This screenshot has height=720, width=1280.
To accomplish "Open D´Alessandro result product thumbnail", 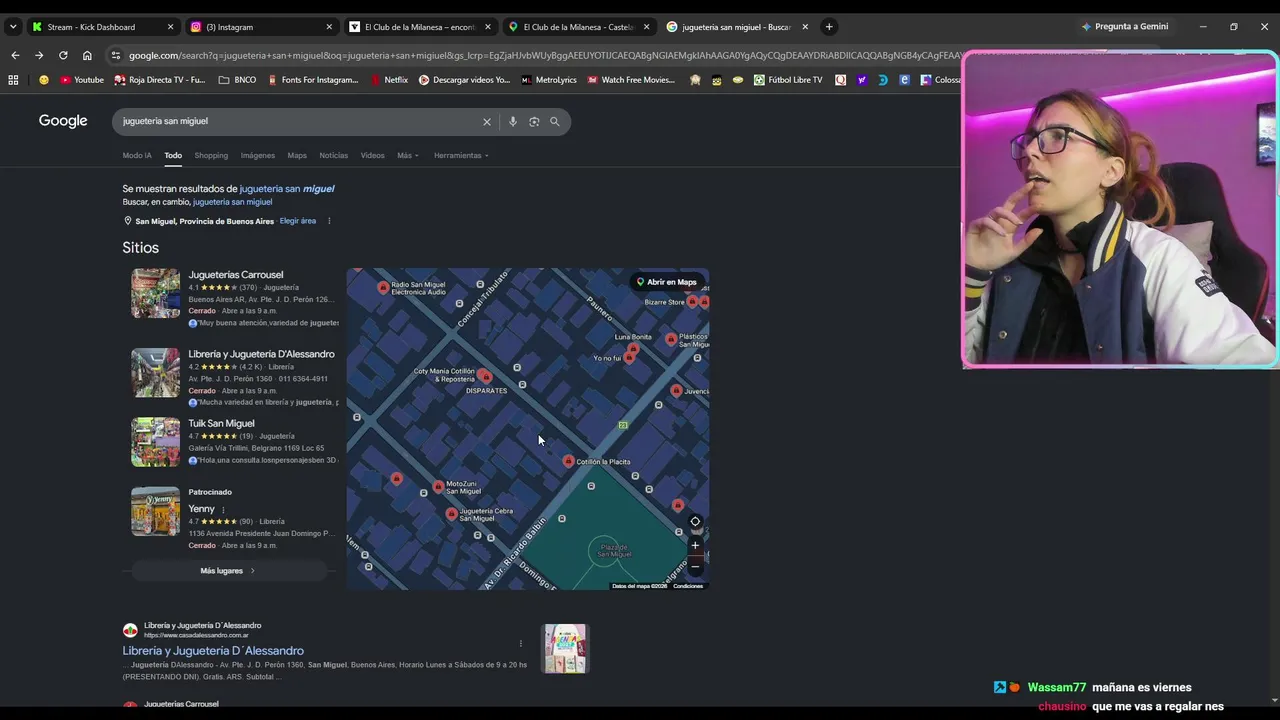I will [x=565, y=649].
